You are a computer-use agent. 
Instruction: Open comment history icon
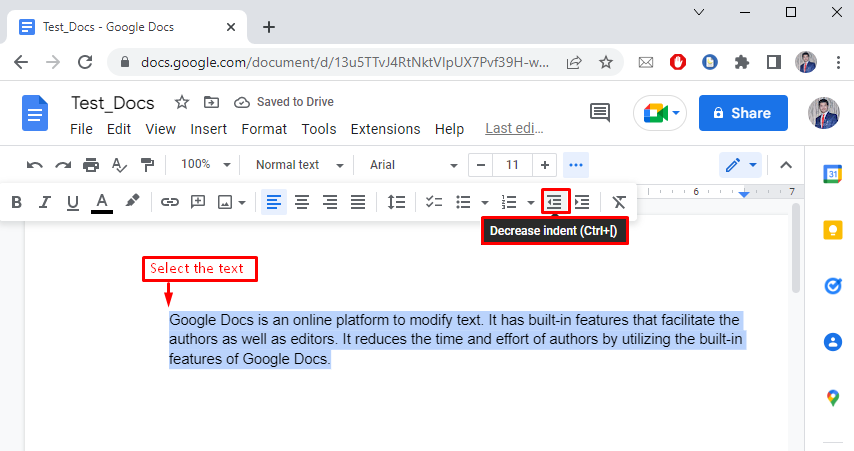coord(600,113)
